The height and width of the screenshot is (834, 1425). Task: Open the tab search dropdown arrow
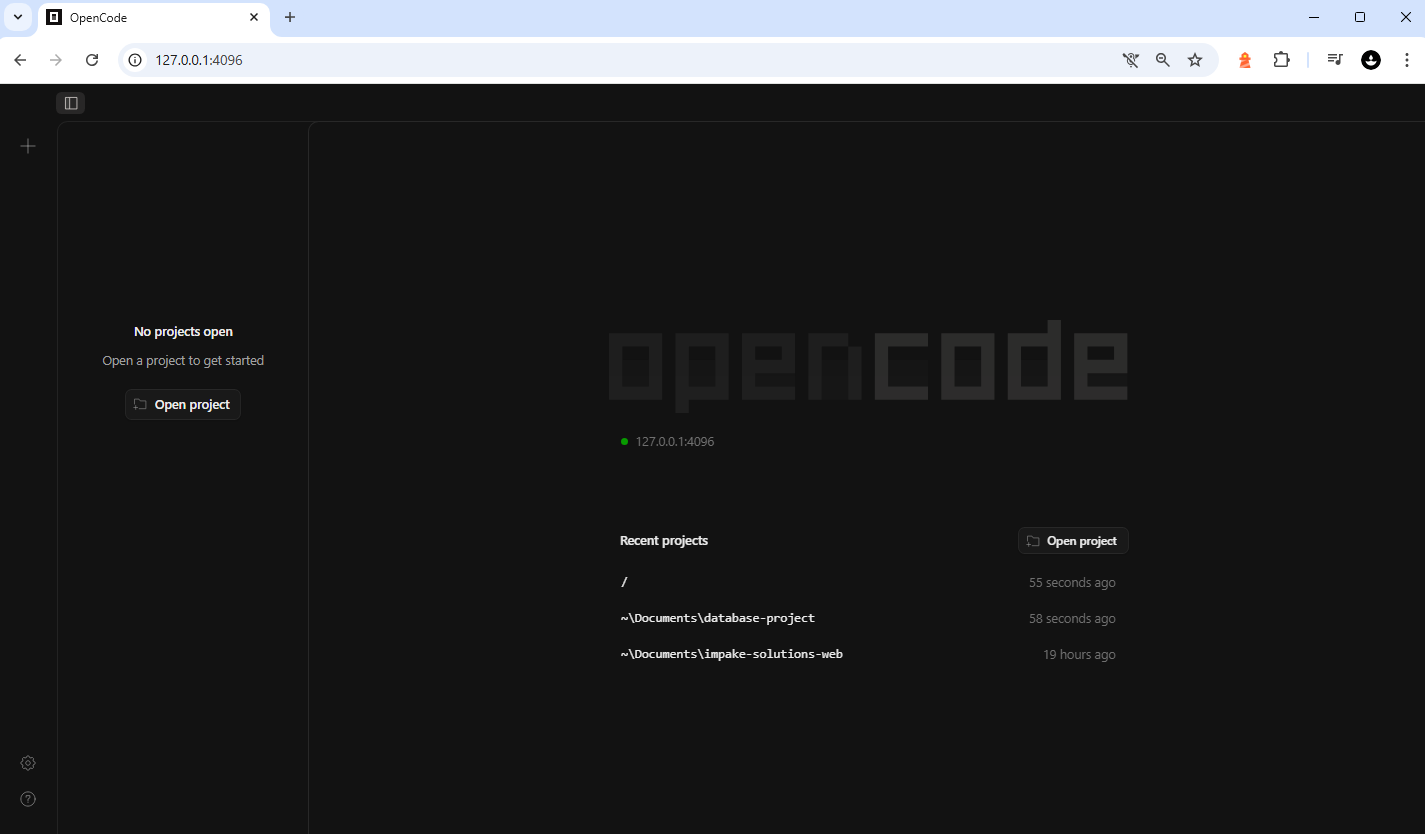click(17, 17)
